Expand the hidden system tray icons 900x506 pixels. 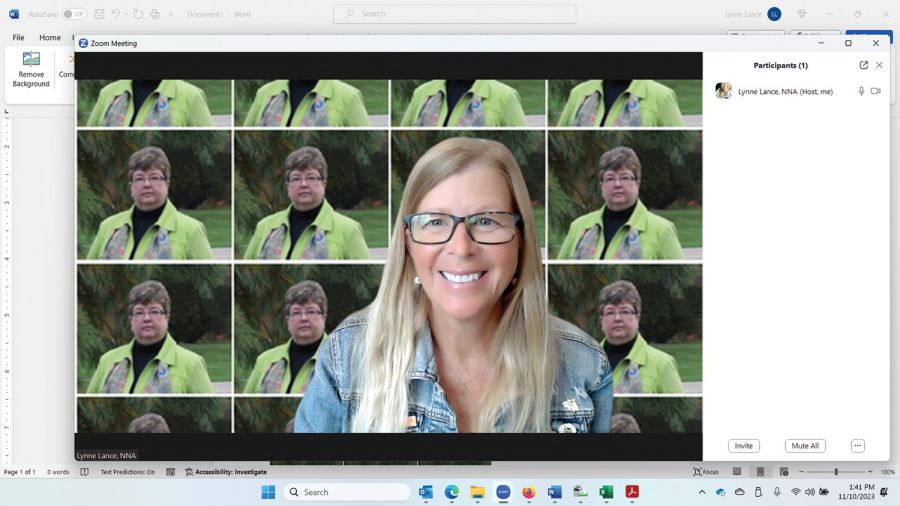(702, 492)
